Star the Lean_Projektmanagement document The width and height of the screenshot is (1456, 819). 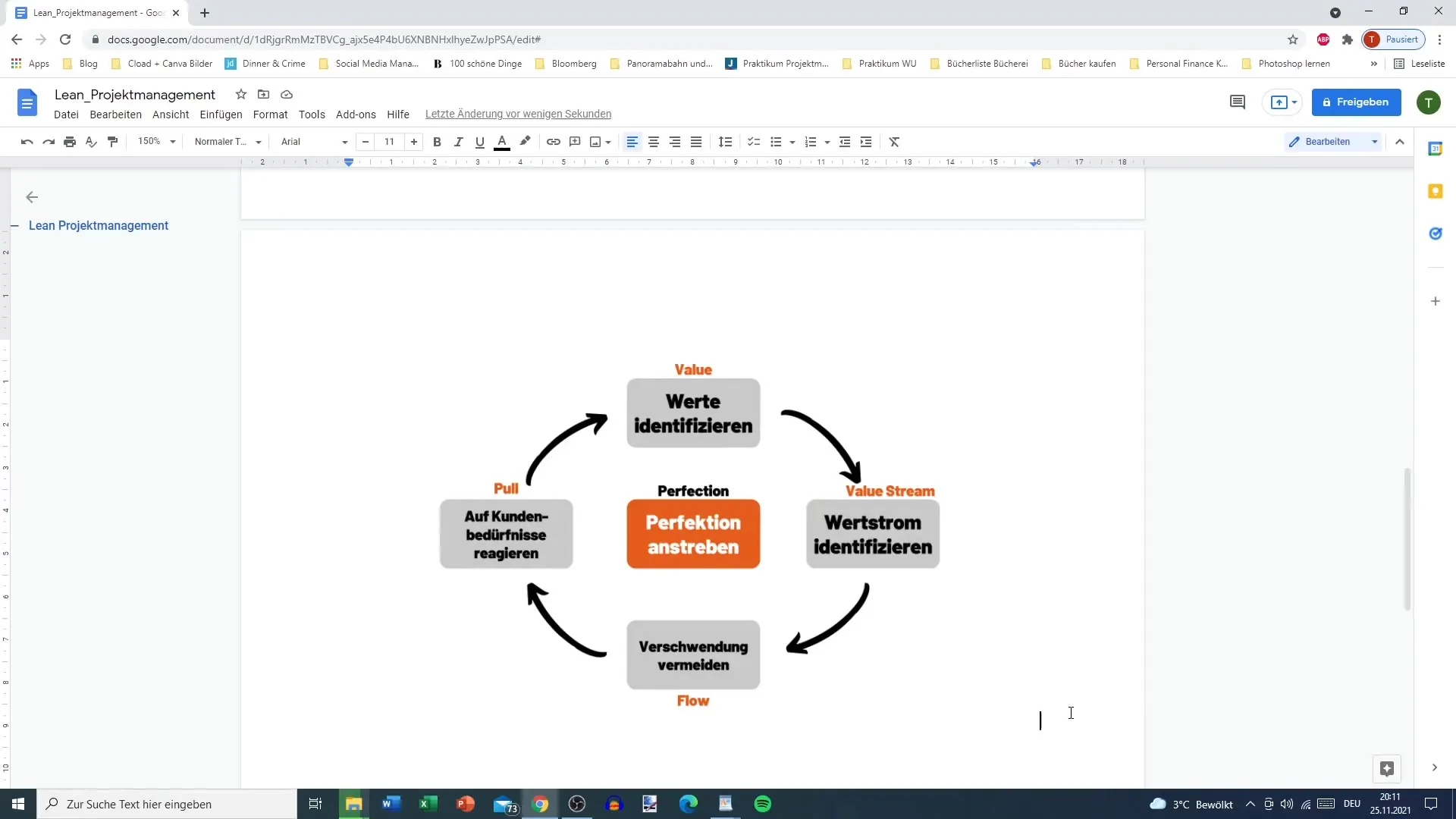240,94
